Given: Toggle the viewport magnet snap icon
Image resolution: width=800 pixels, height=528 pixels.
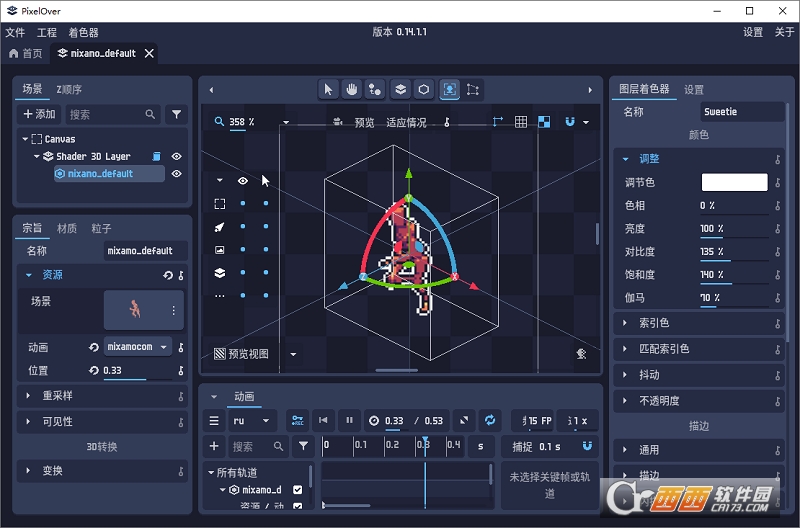Looking at the screenshot, I should 570,122.
